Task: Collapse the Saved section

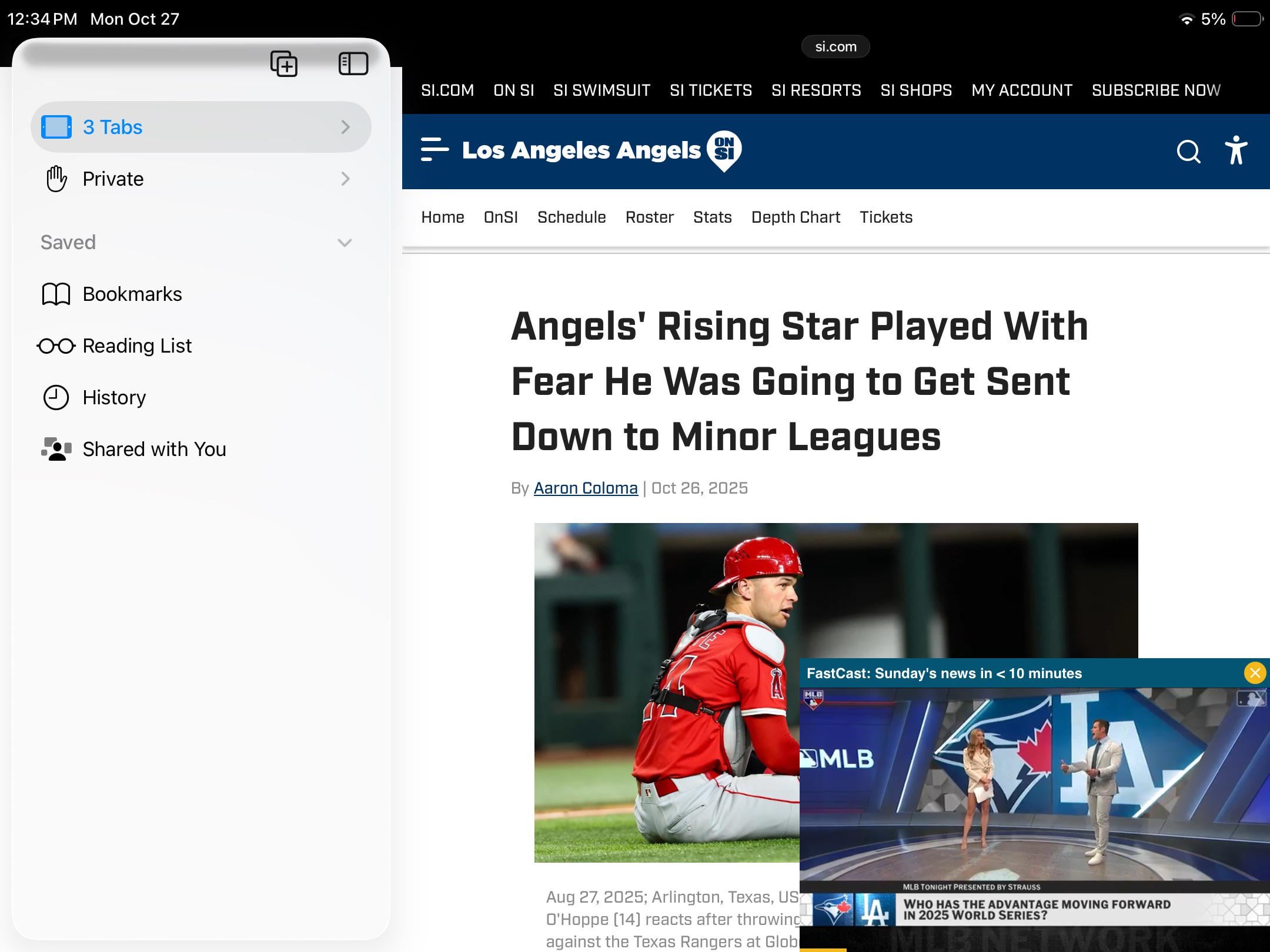Action: (345, 243)
